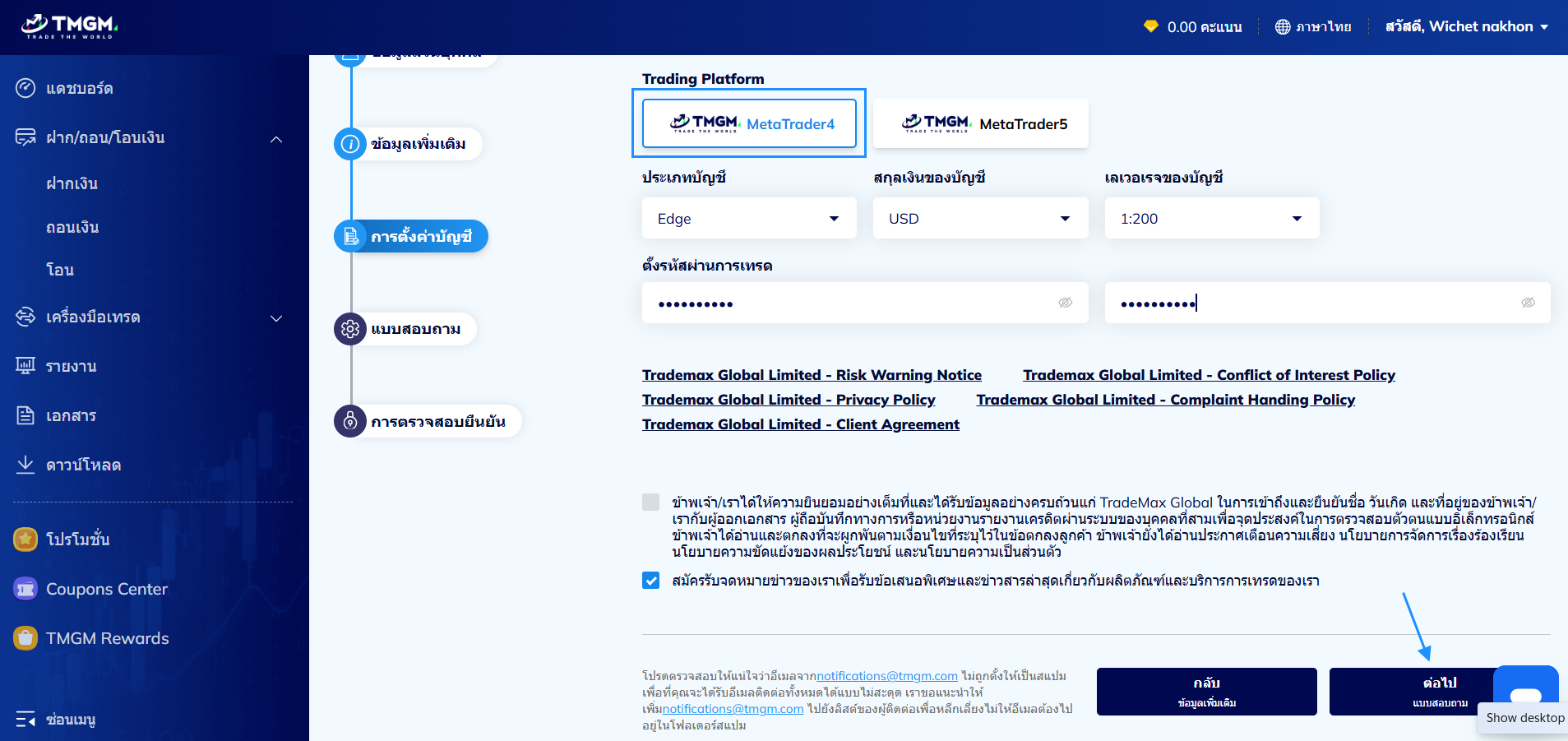Open ถอนเงิน submenu item

tap(72, 227)
